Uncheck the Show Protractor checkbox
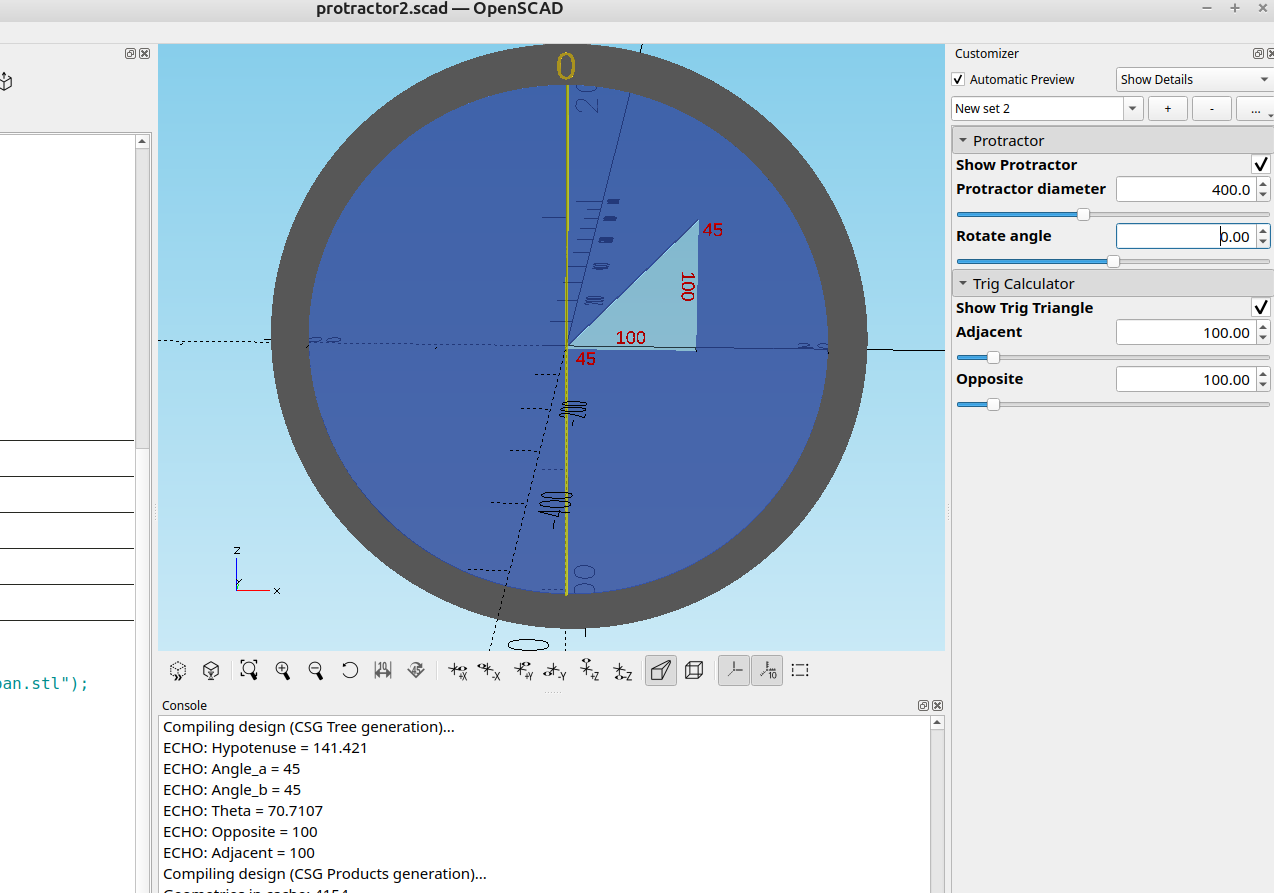 (x=1260, y=165)
